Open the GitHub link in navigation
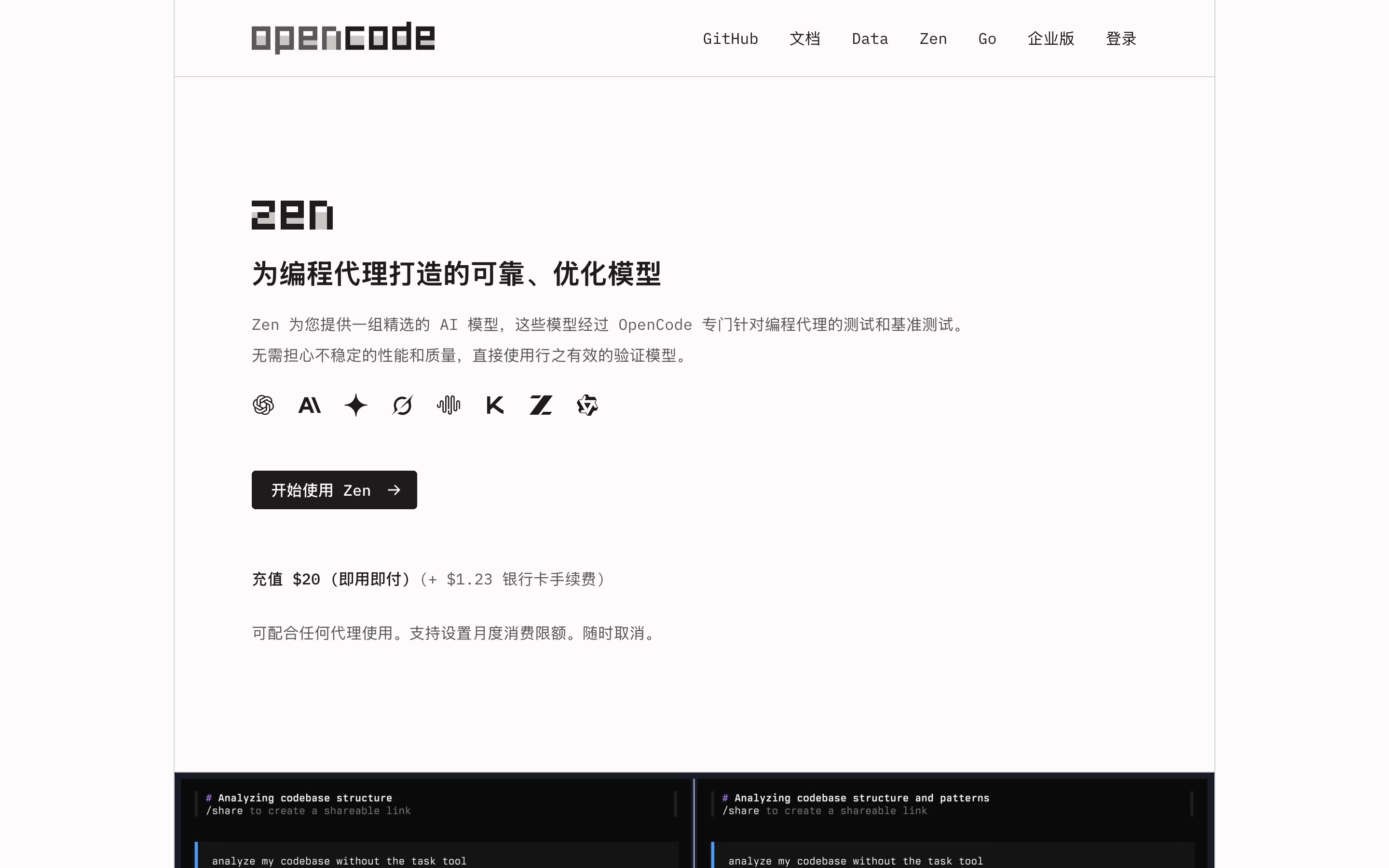The height and width of the screenshot is (868, 1389). point(730,39)
